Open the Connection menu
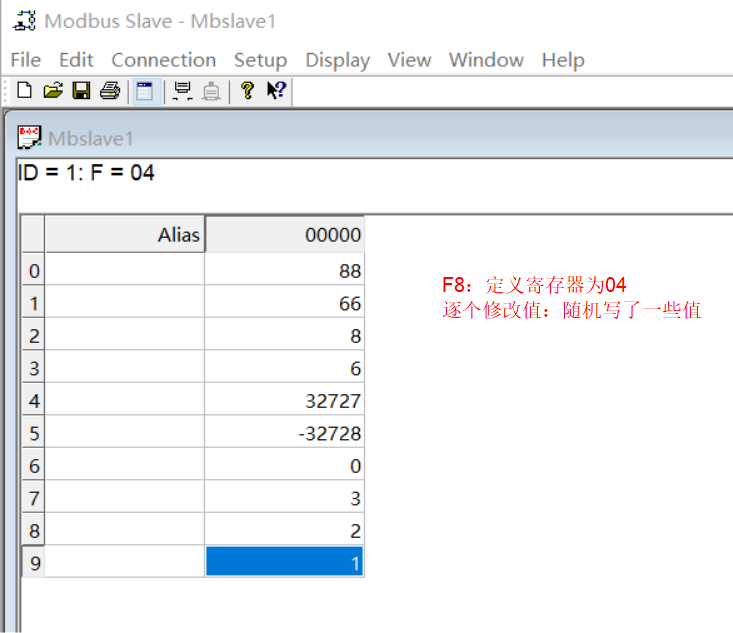The width and height of the screenshot is (733, 633). pyautogui.click(x=164, y=60)
